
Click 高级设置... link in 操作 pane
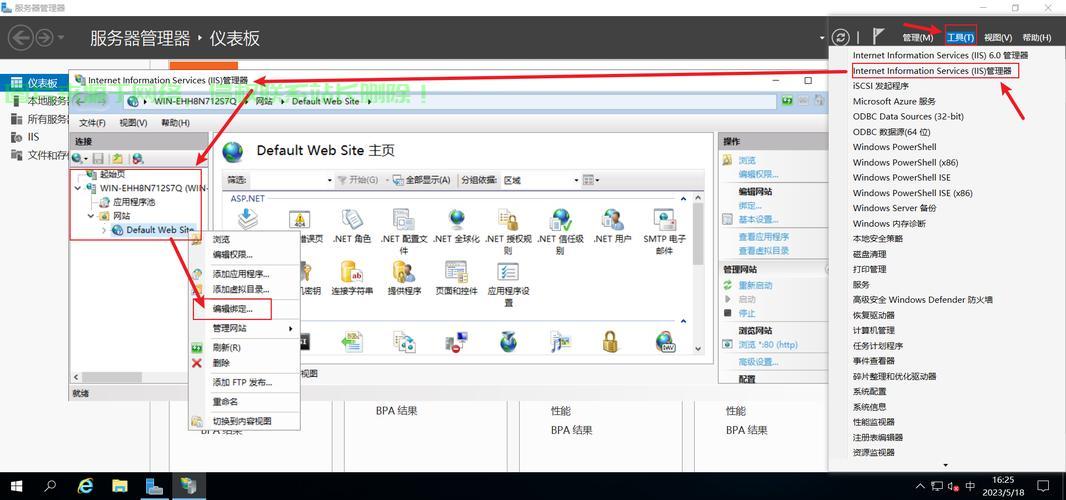tap(758, 362)
